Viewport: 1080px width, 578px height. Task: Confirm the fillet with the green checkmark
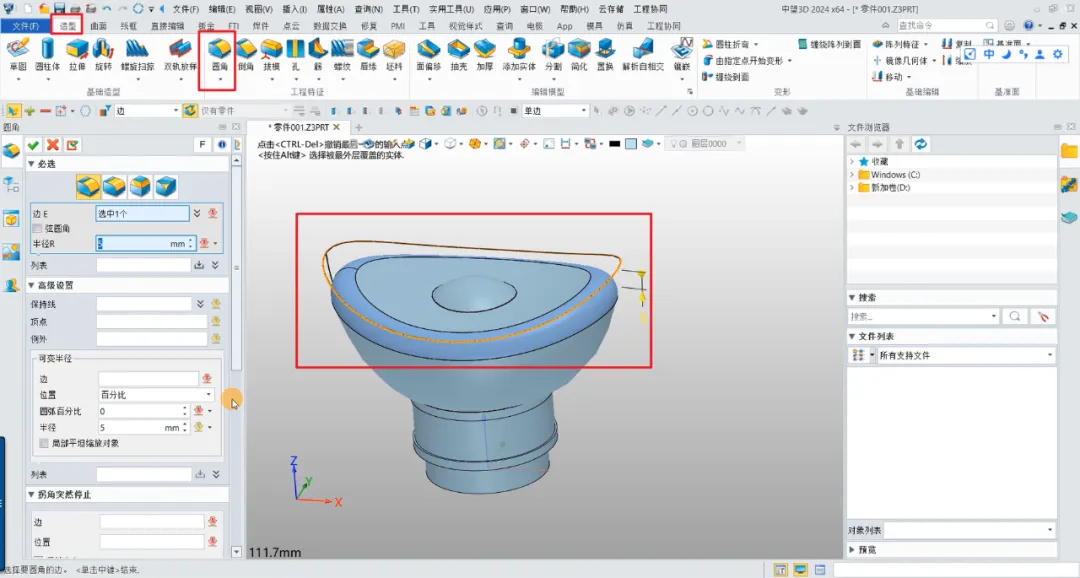coord(34,145)
